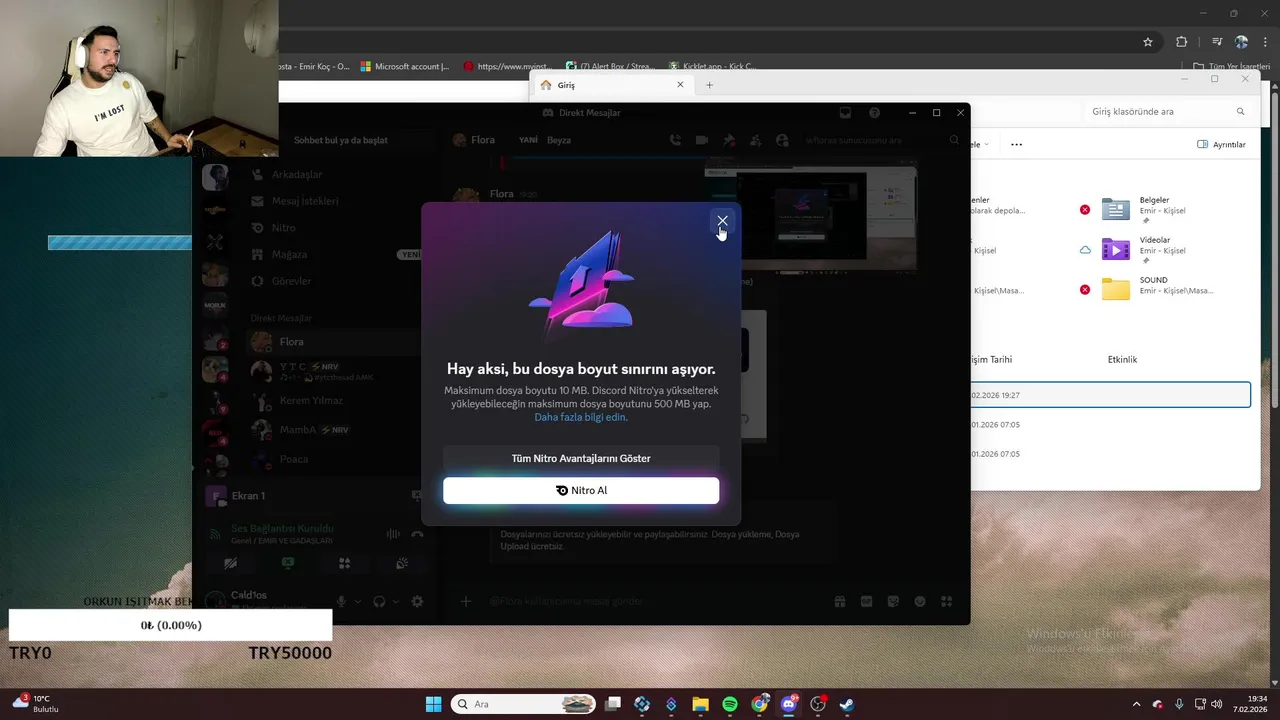Open Microsoft account bookmark in Chrome

pyautogui.click(x=405, y=66)
